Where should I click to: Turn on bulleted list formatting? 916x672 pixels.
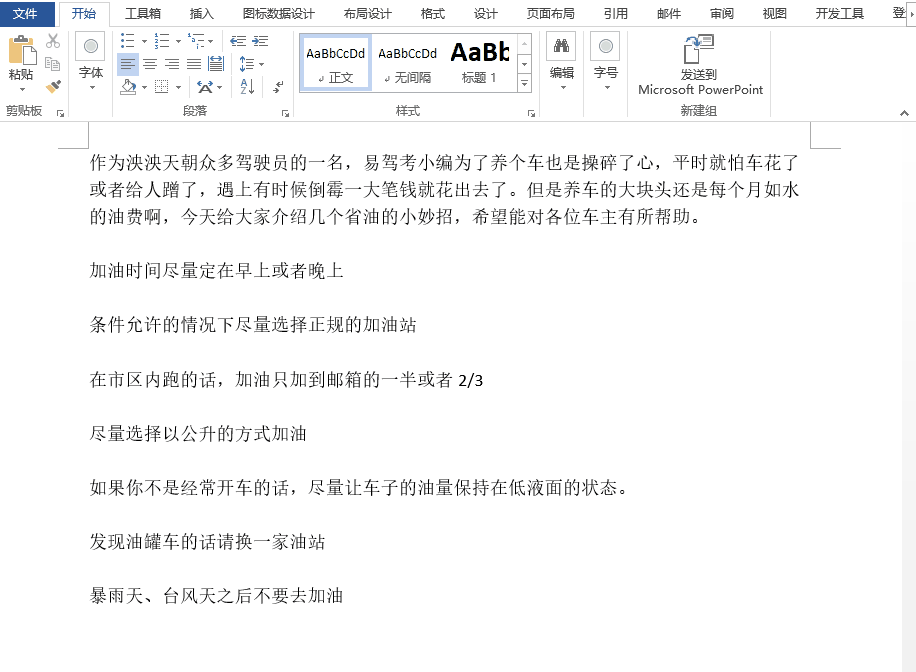[128, 38]
